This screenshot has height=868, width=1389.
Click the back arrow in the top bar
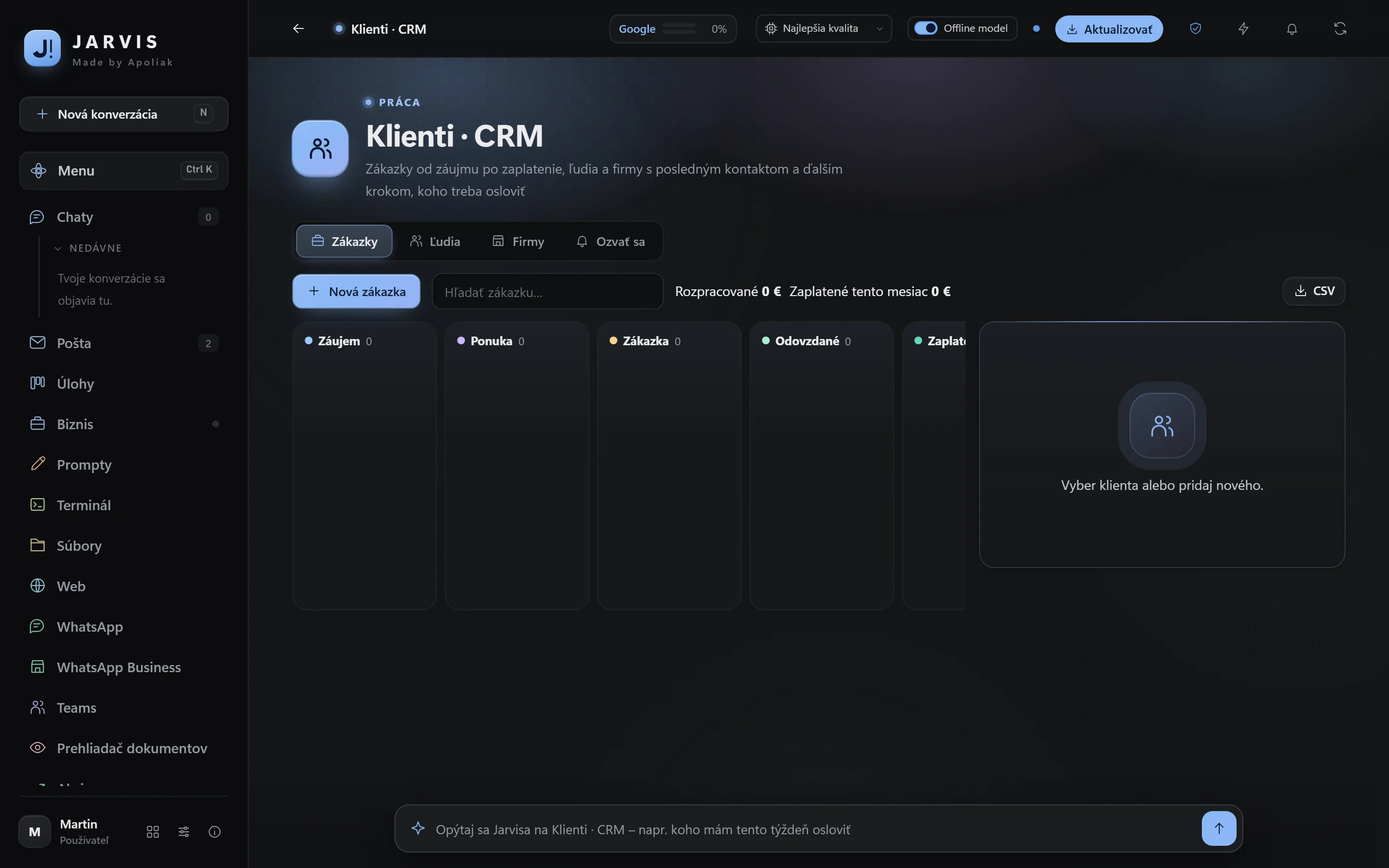tap(298, 29)
